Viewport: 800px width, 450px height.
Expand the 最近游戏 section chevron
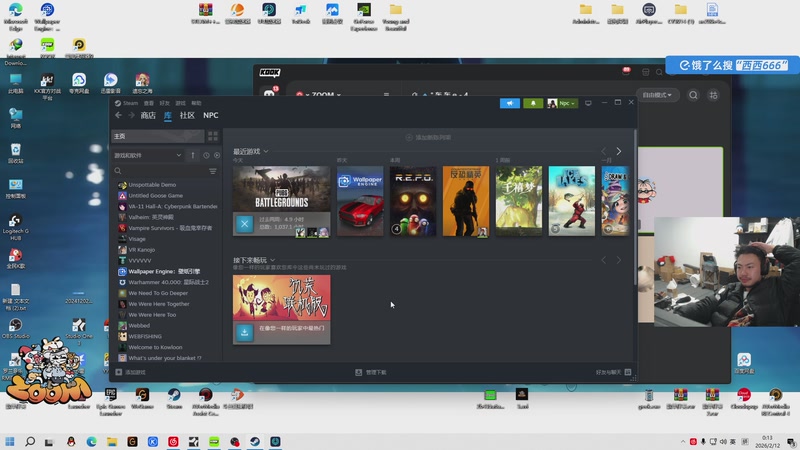click(x=266, y=152)
